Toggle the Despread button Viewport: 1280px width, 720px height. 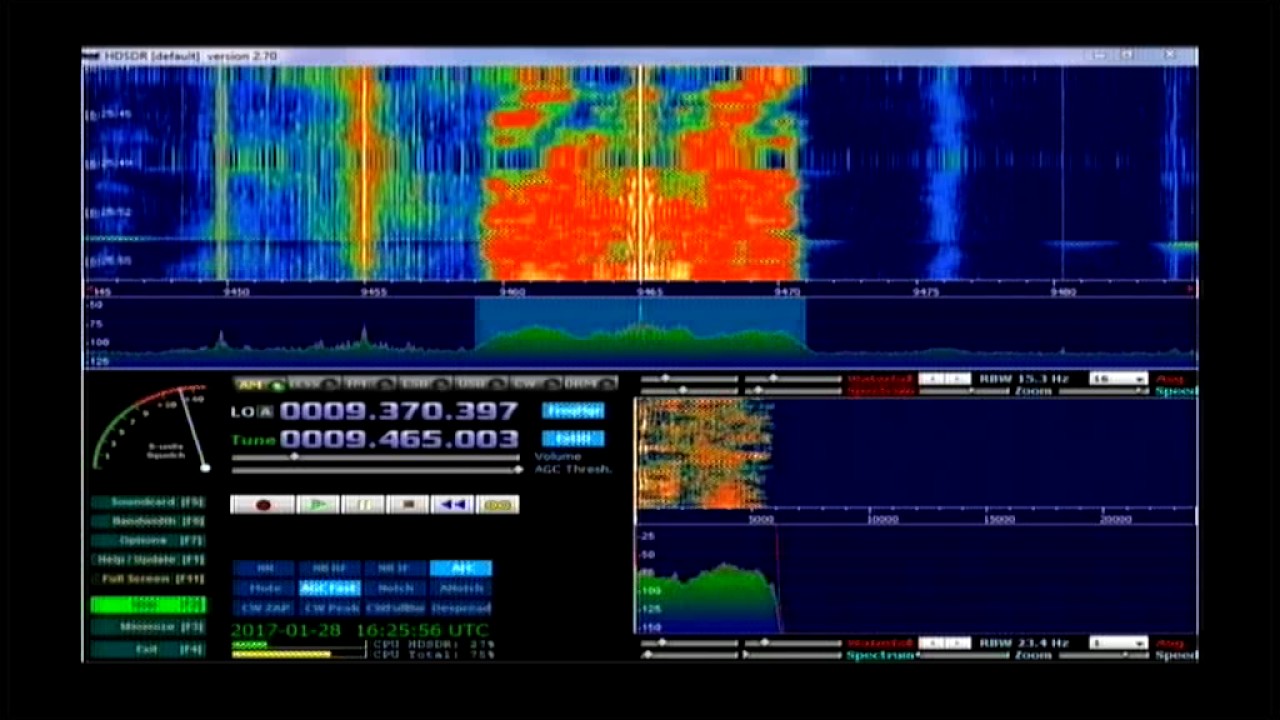[461, 608]
